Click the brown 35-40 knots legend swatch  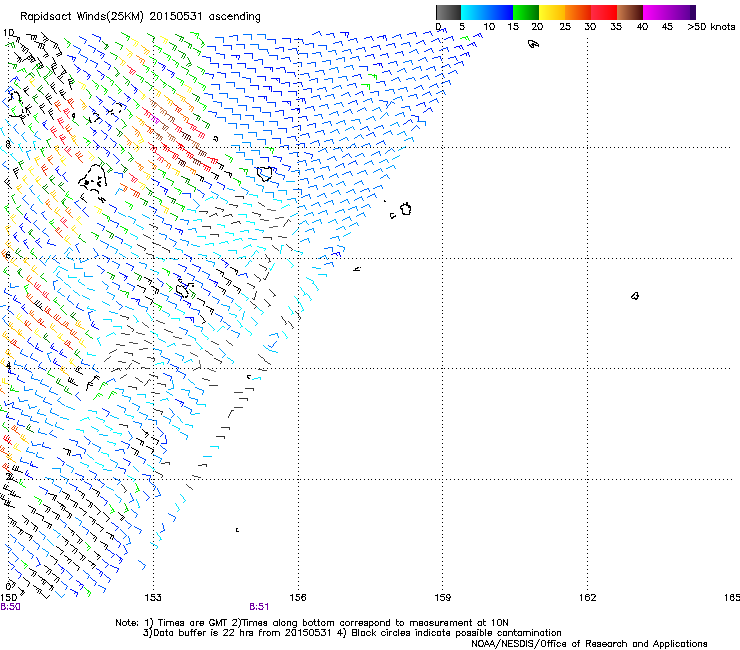[x=630, y=12]
